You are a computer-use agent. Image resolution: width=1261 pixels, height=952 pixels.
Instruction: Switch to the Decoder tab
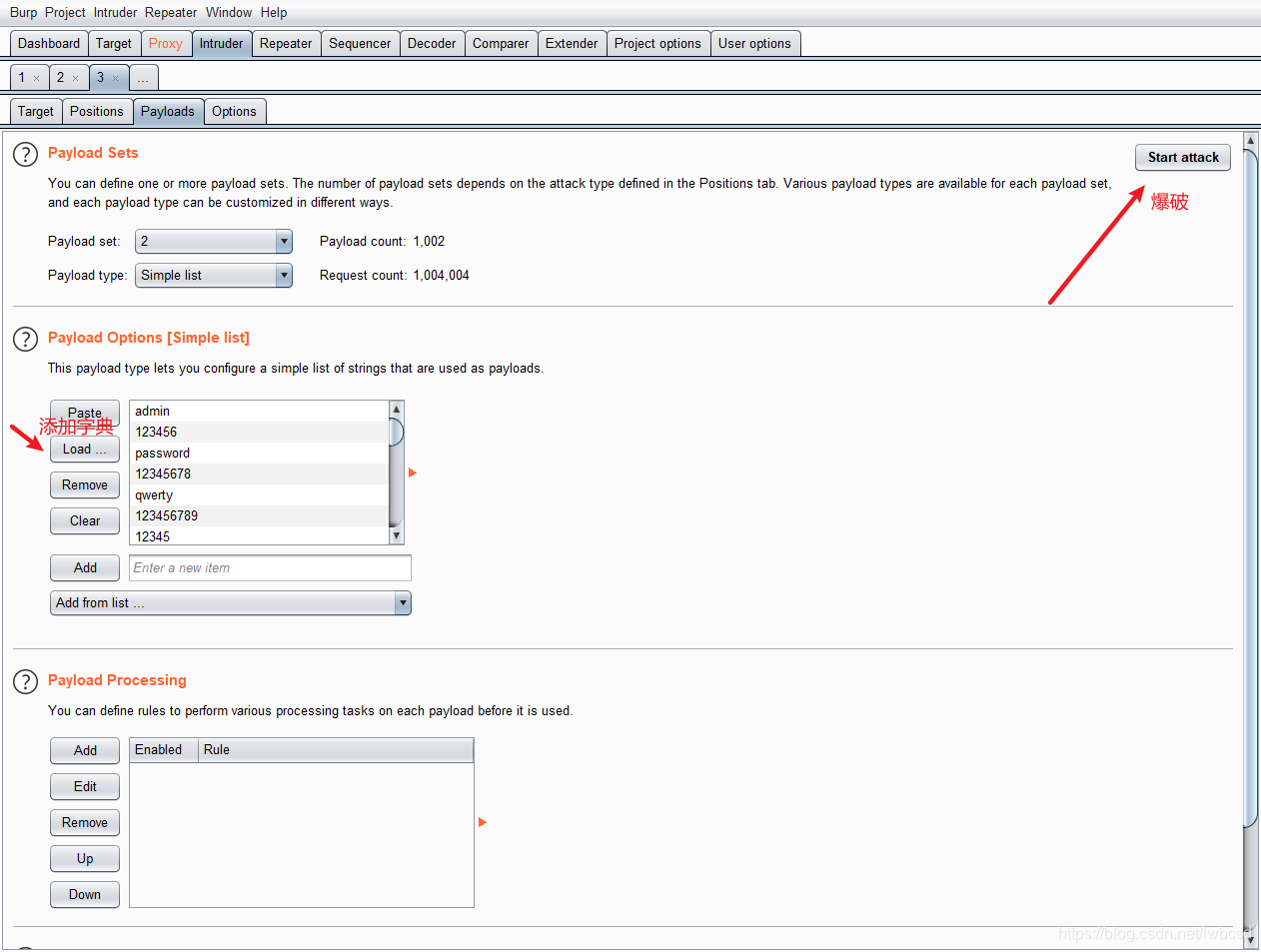tap(432, 43)
